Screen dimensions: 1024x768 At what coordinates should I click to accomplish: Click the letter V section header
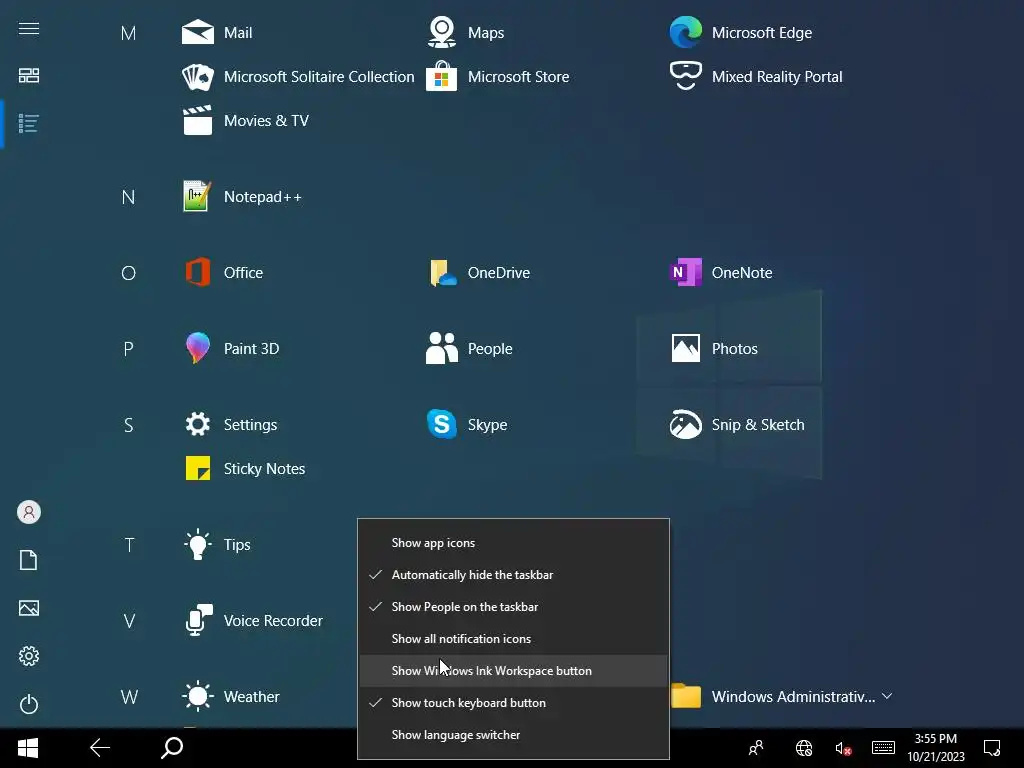coord(129,621)
